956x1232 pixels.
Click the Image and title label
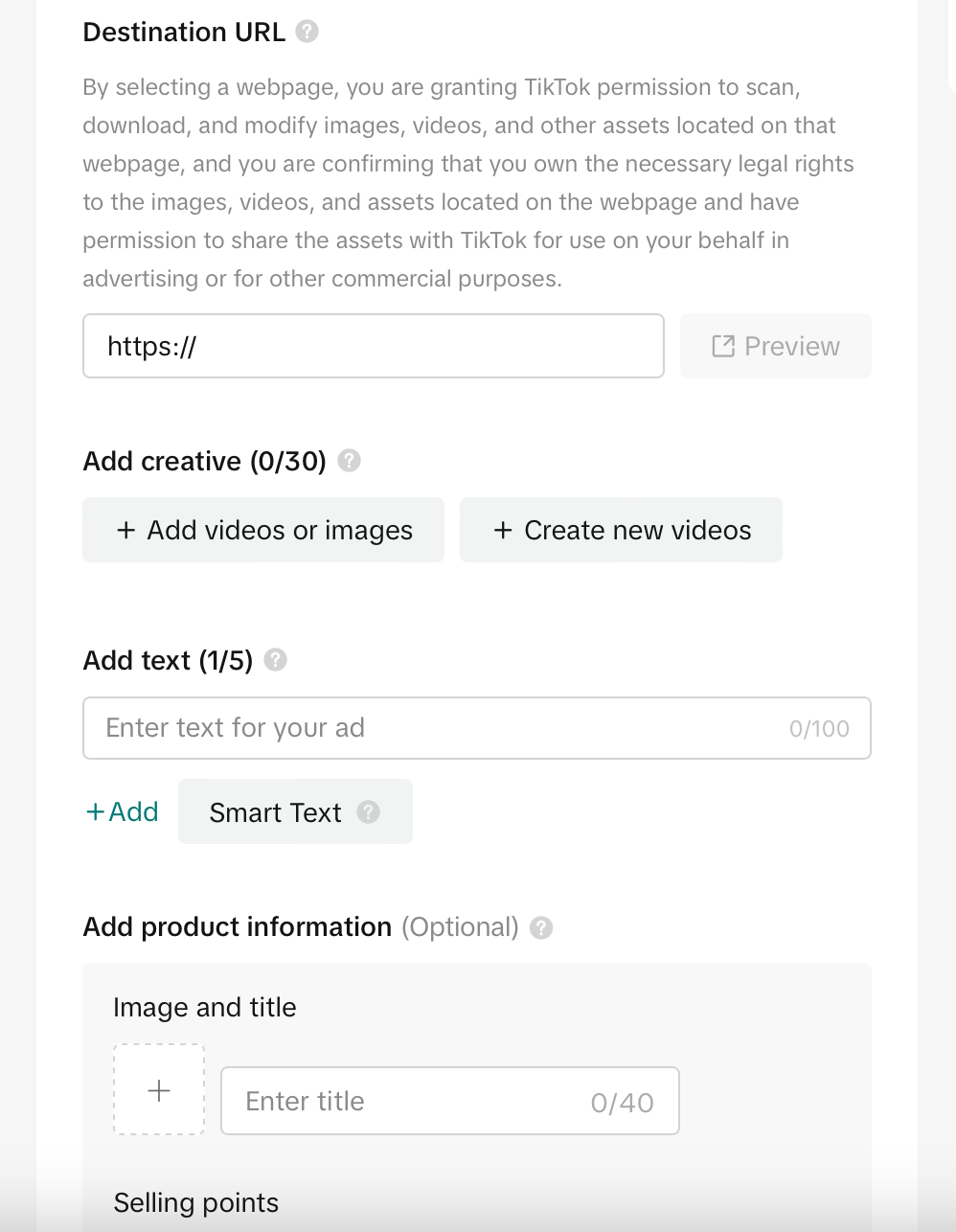205,1007
